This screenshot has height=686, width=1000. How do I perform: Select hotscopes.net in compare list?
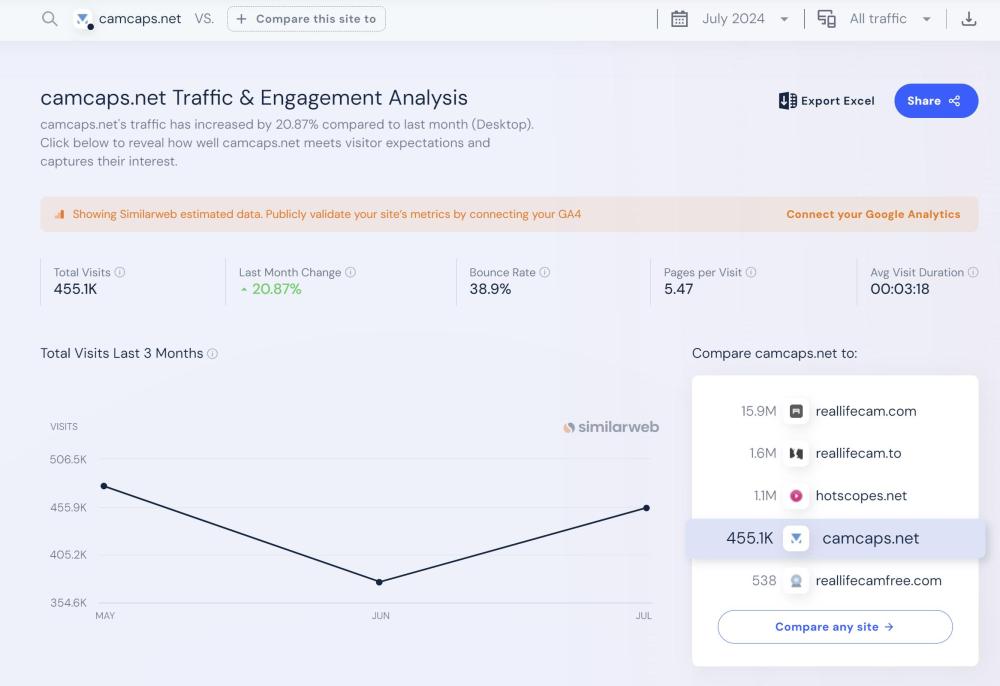point(860,496)
